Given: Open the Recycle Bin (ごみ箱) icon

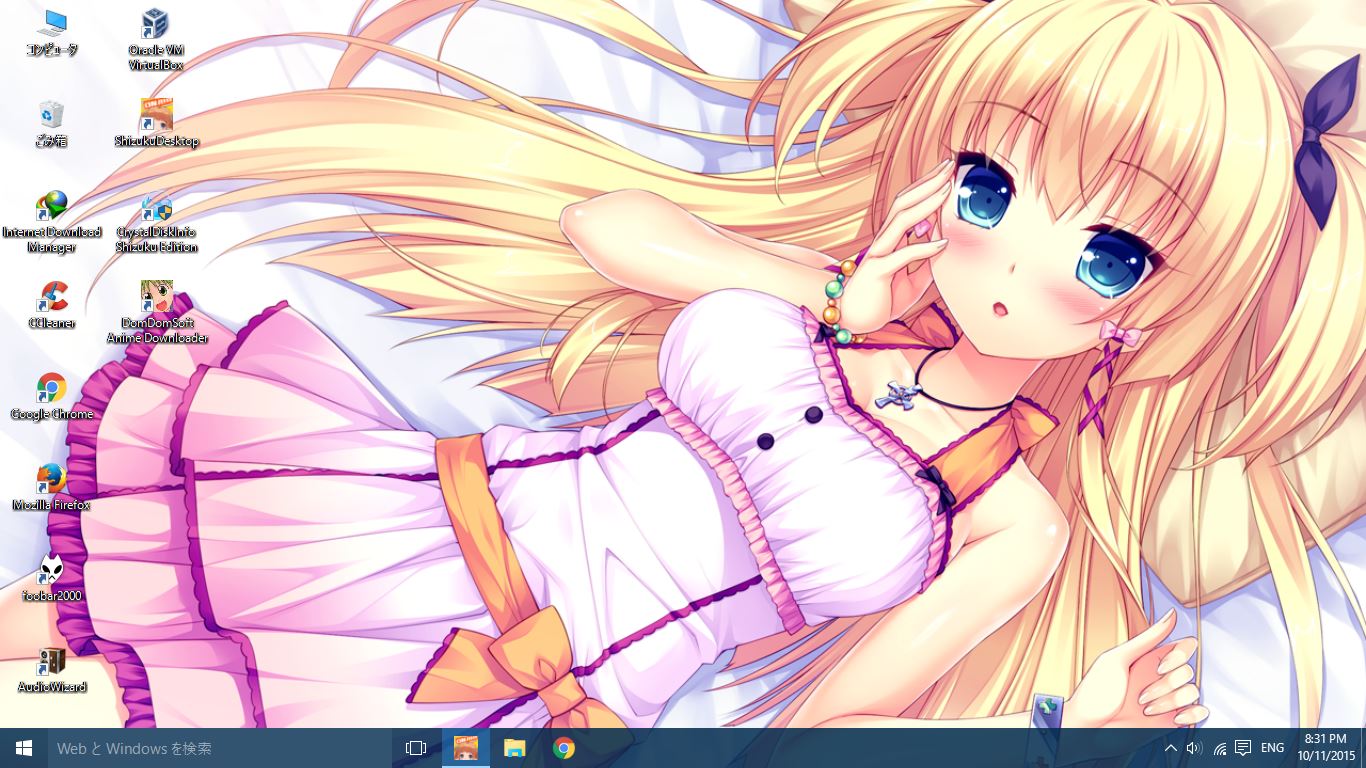Looking at the screenshot, I should (x=52, y=123).
